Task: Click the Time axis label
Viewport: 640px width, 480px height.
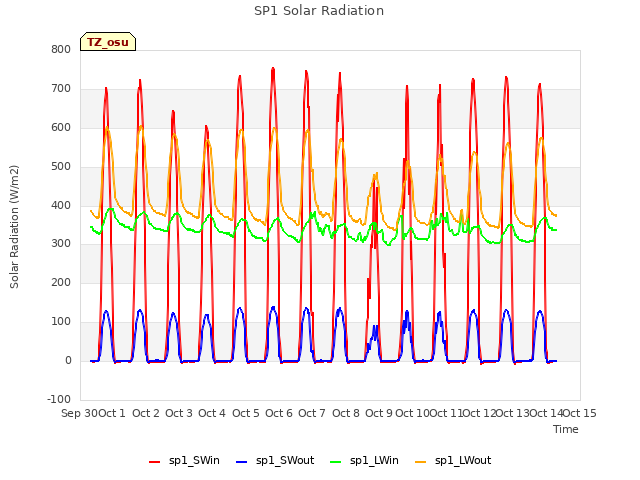Action: tap(566, 429)
